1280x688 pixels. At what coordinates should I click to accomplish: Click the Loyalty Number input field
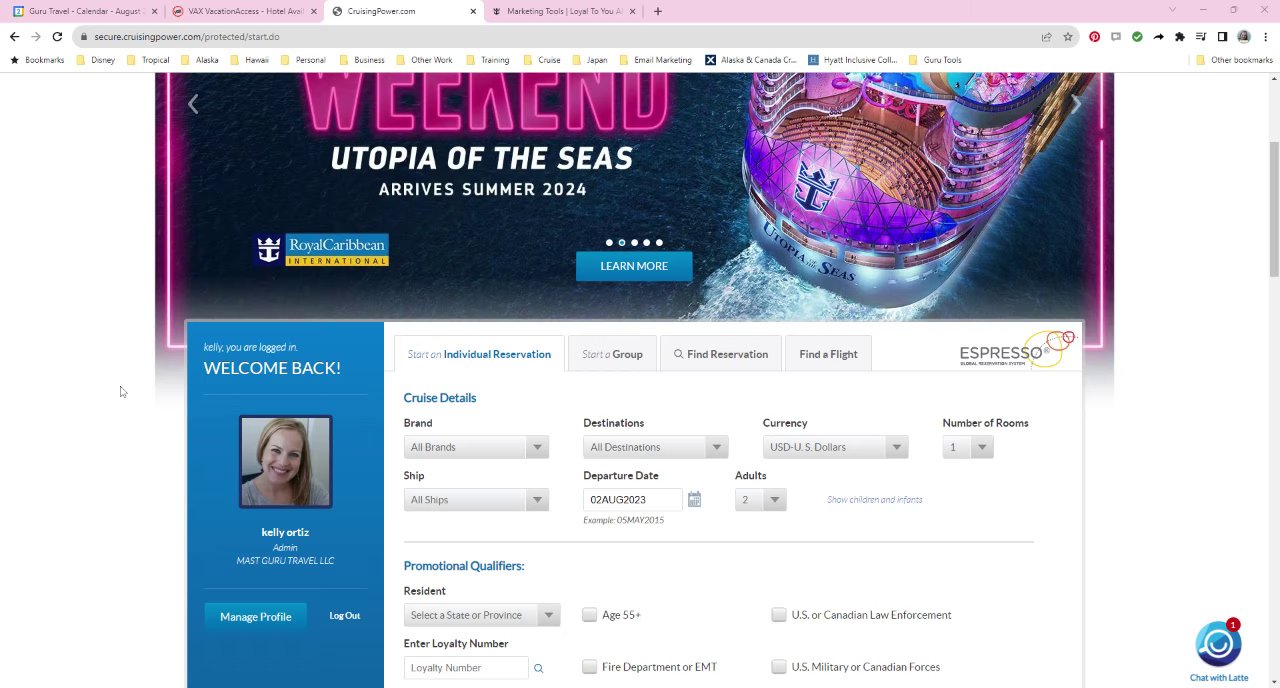pos(466,668)
